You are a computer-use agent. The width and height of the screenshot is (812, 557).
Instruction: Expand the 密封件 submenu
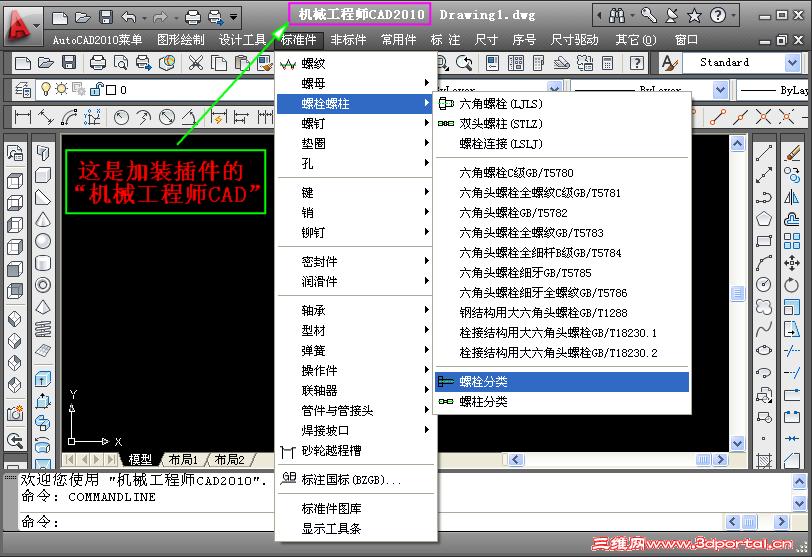355,261
